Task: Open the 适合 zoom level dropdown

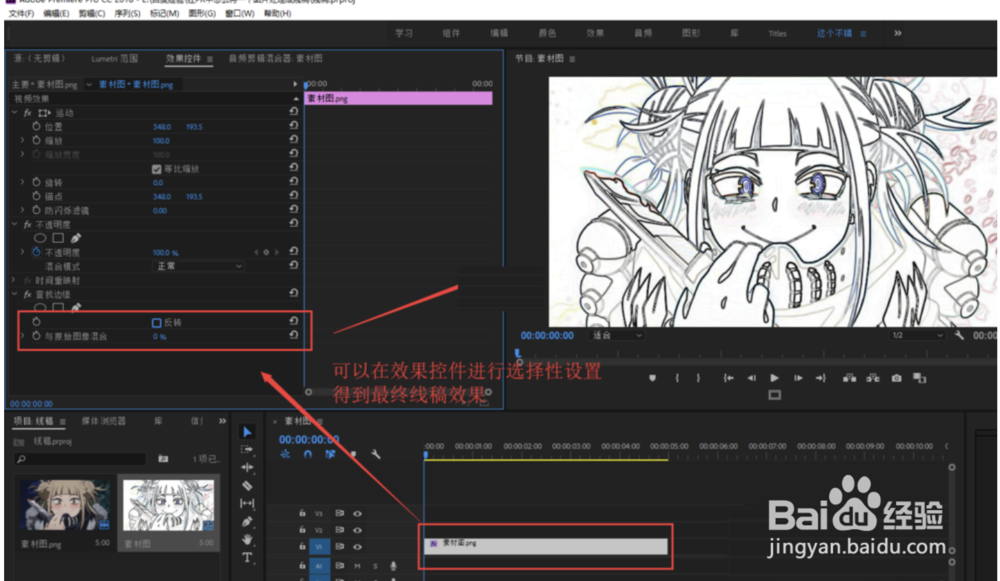Action: click(616, 335)
